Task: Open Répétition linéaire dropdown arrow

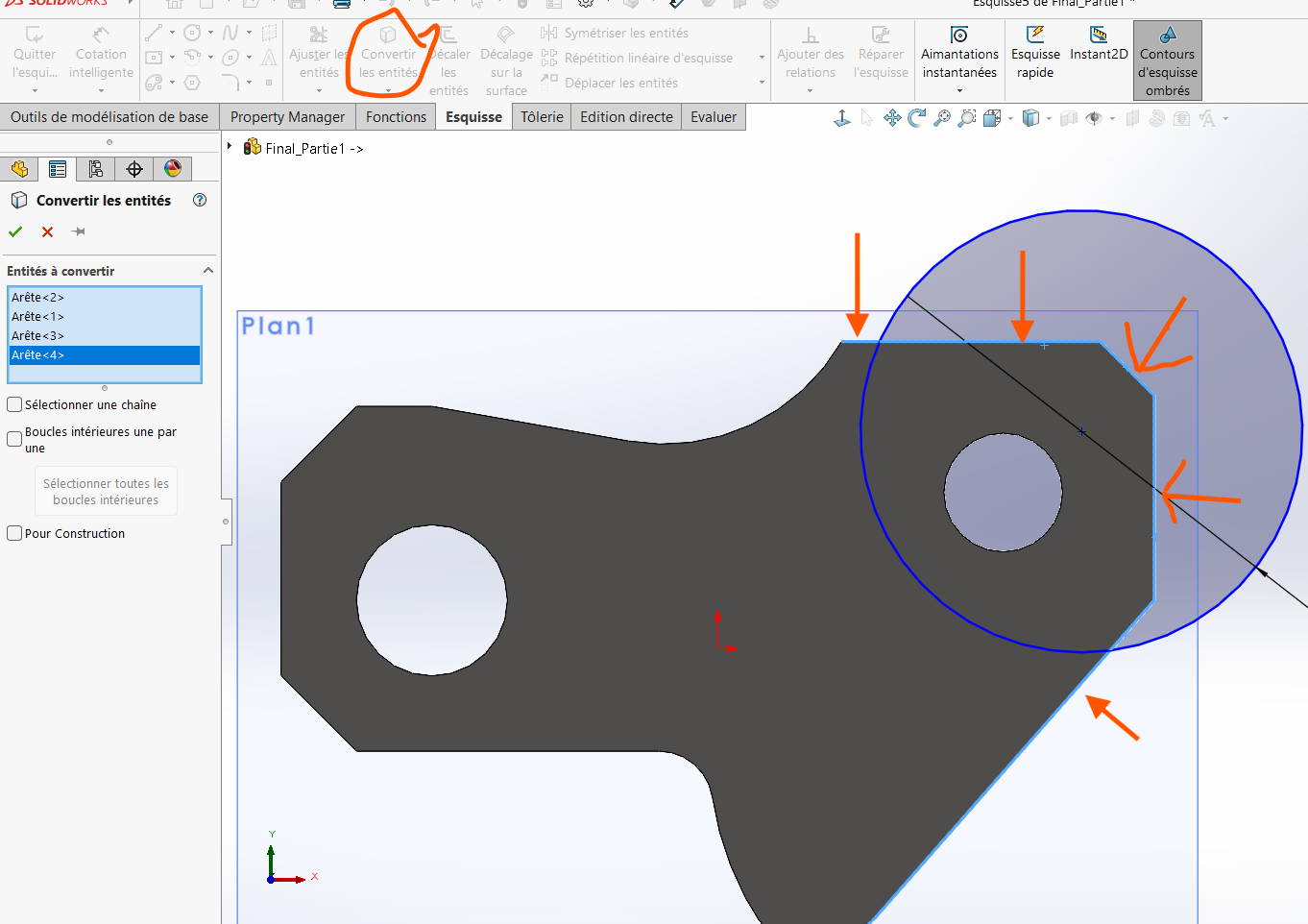Action: pos(762,58)
